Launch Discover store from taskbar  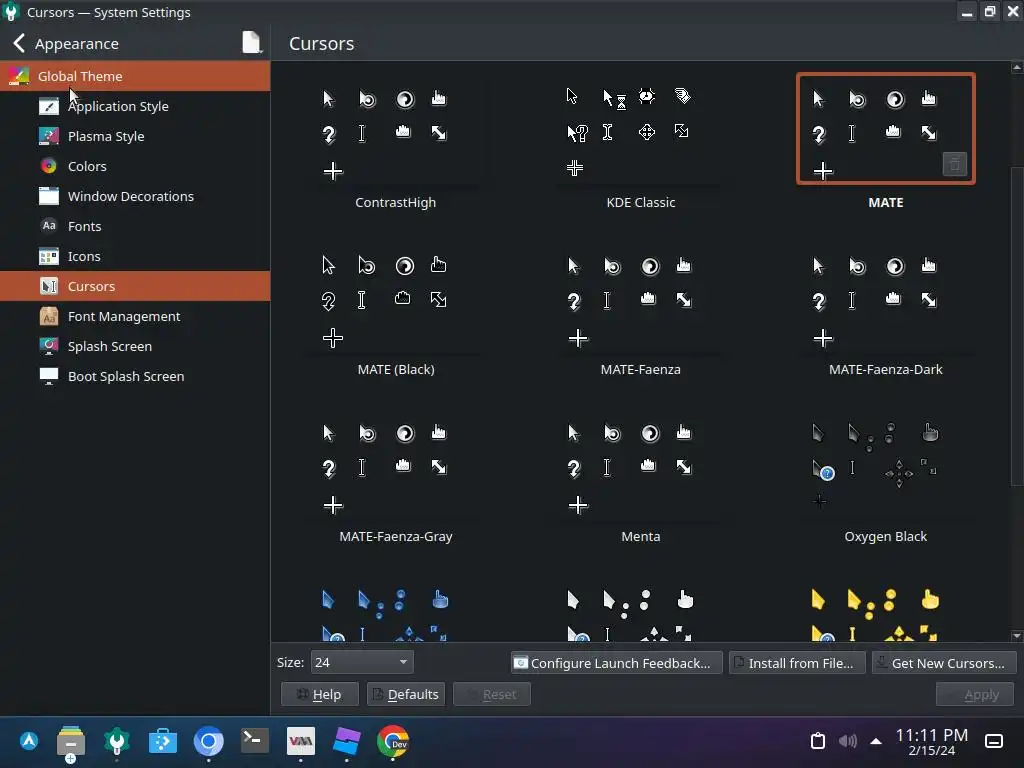[163, 741]
